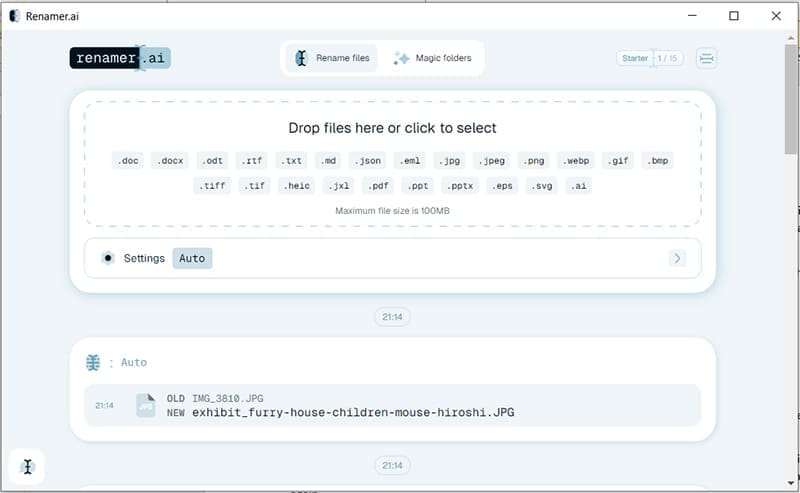Click the .heic file type tag
Image resolution: width=800 pixels, height=493 pixels.
(x=296, y=186)
